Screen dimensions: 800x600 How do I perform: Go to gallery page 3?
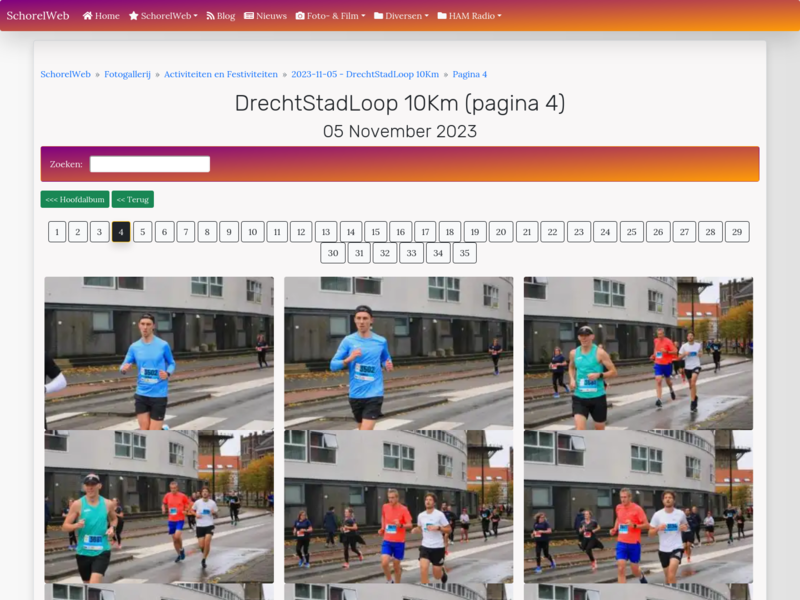[x=99, y=232]
